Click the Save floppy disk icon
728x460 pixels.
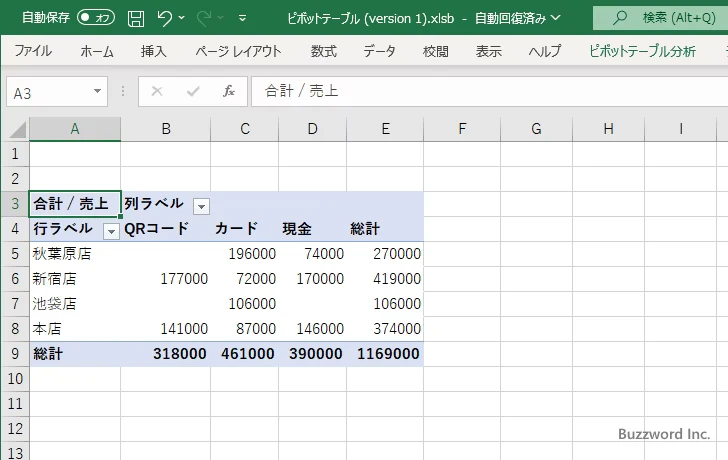(x=136, y=19)
